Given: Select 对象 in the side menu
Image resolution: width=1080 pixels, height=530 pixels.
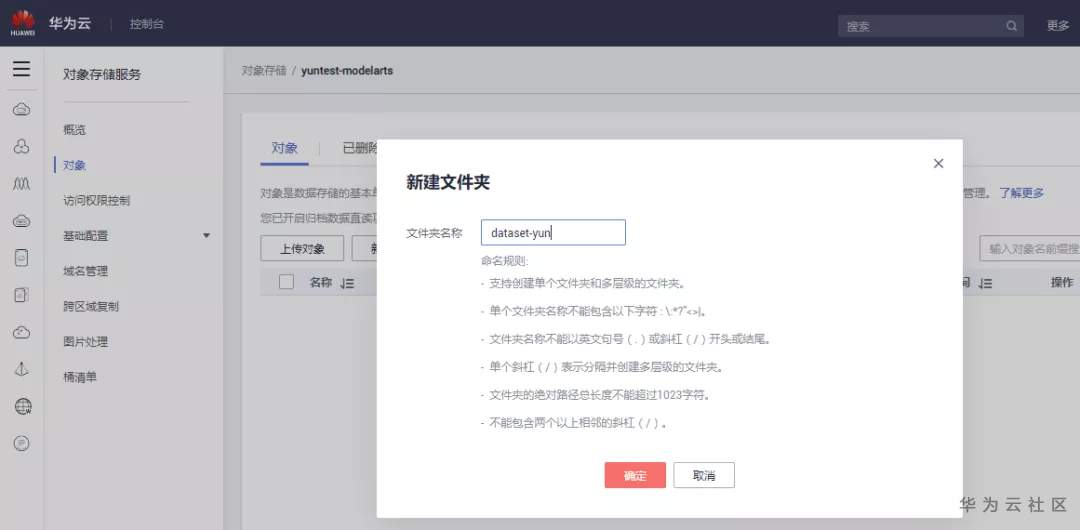Looking at the screenshot, I should [74, 165].
